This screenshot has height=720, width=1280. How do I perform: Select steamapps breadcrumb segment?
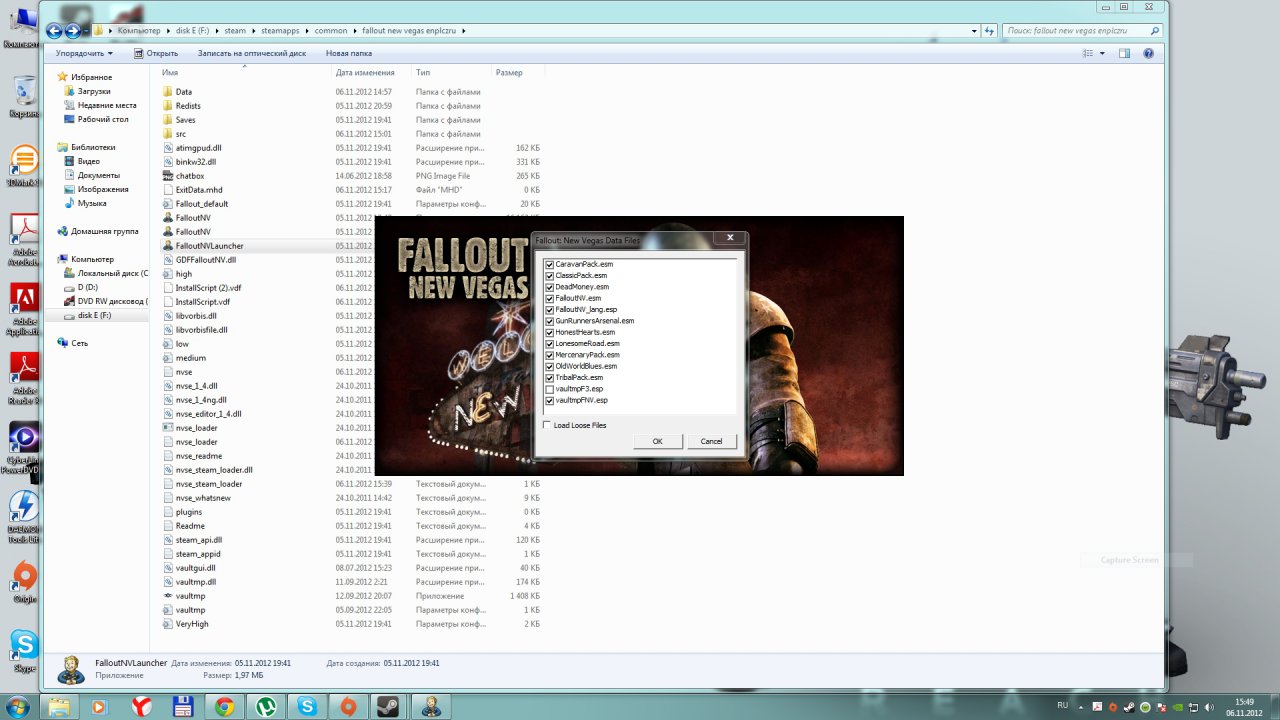tap(280, 31)
